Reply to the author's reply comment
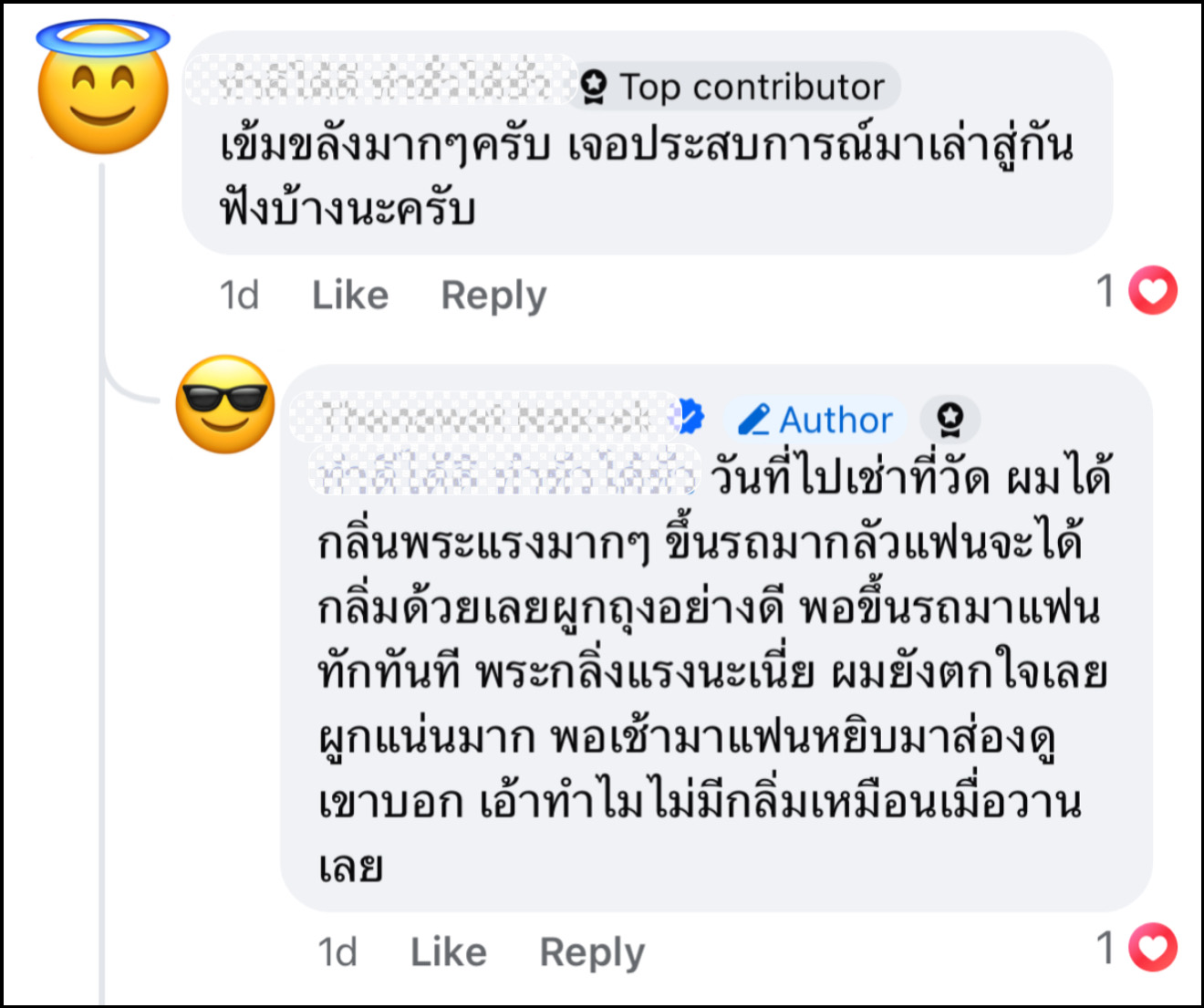1204x1008 pixels. (592, 951)
